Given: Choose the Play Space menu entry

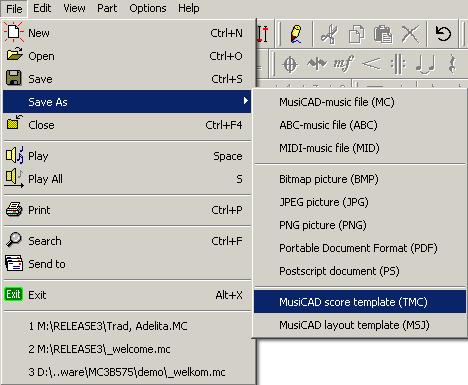Looking at the screenshot, I should (127, 156).
